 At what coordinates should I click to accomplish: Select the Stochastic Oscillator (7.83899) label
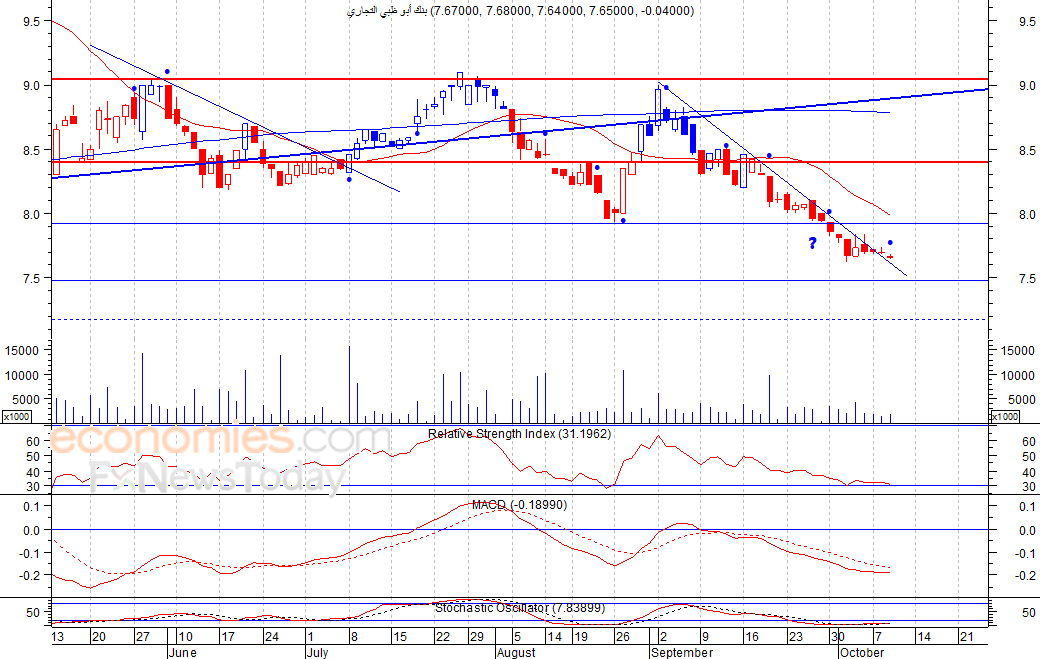(x=520, y=607)
